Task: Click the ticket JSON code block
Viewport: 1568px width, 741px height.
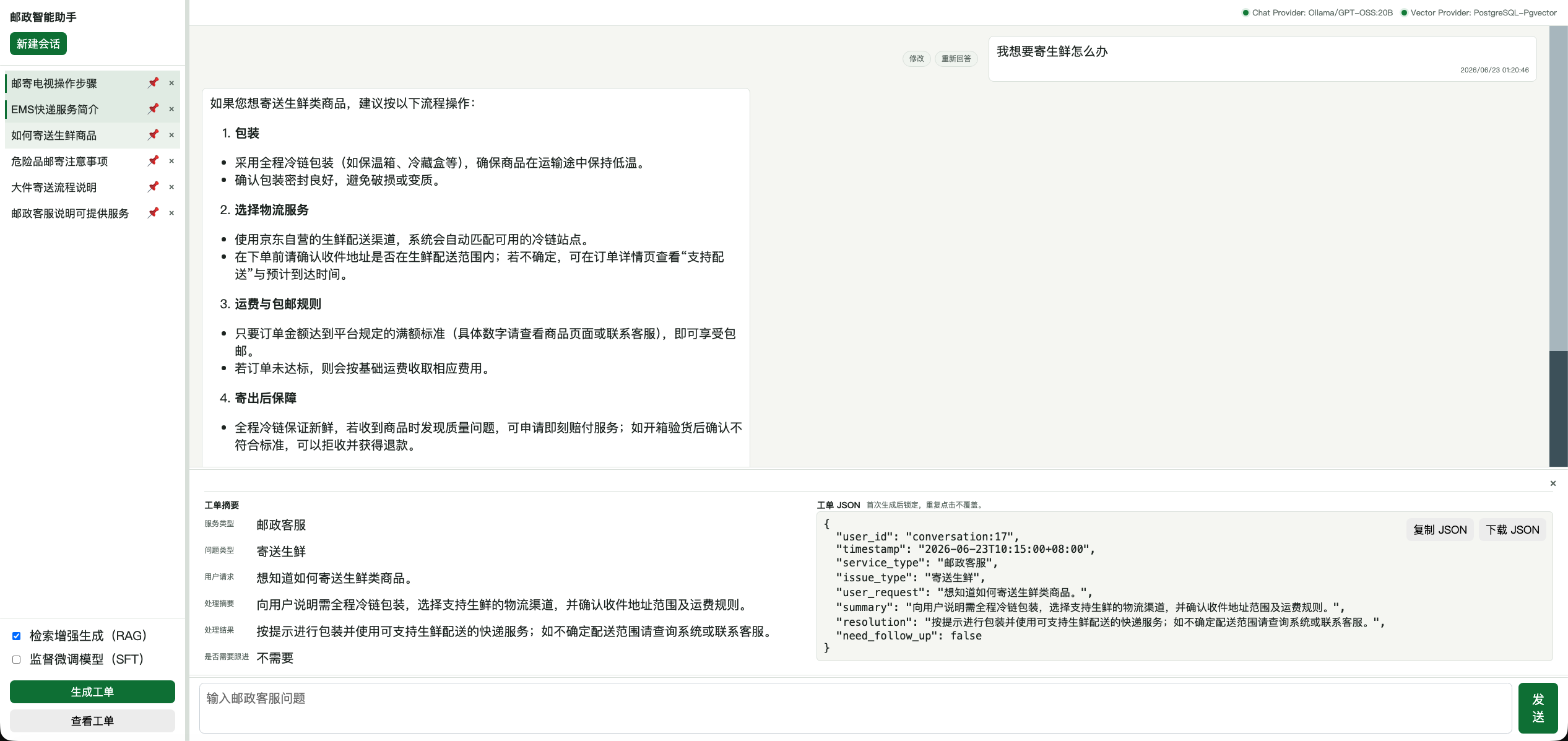Action: pos(1184,586)
